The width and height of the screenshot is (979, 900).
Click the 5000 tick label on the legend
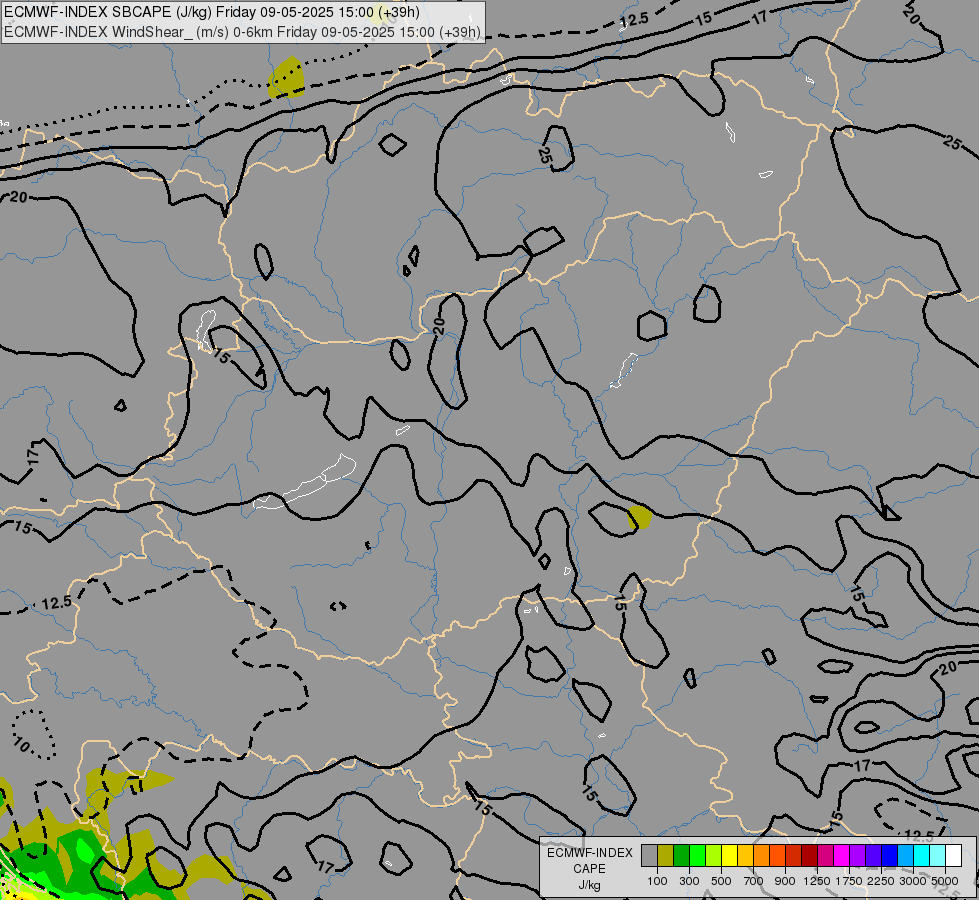click(x=945, y=881)
